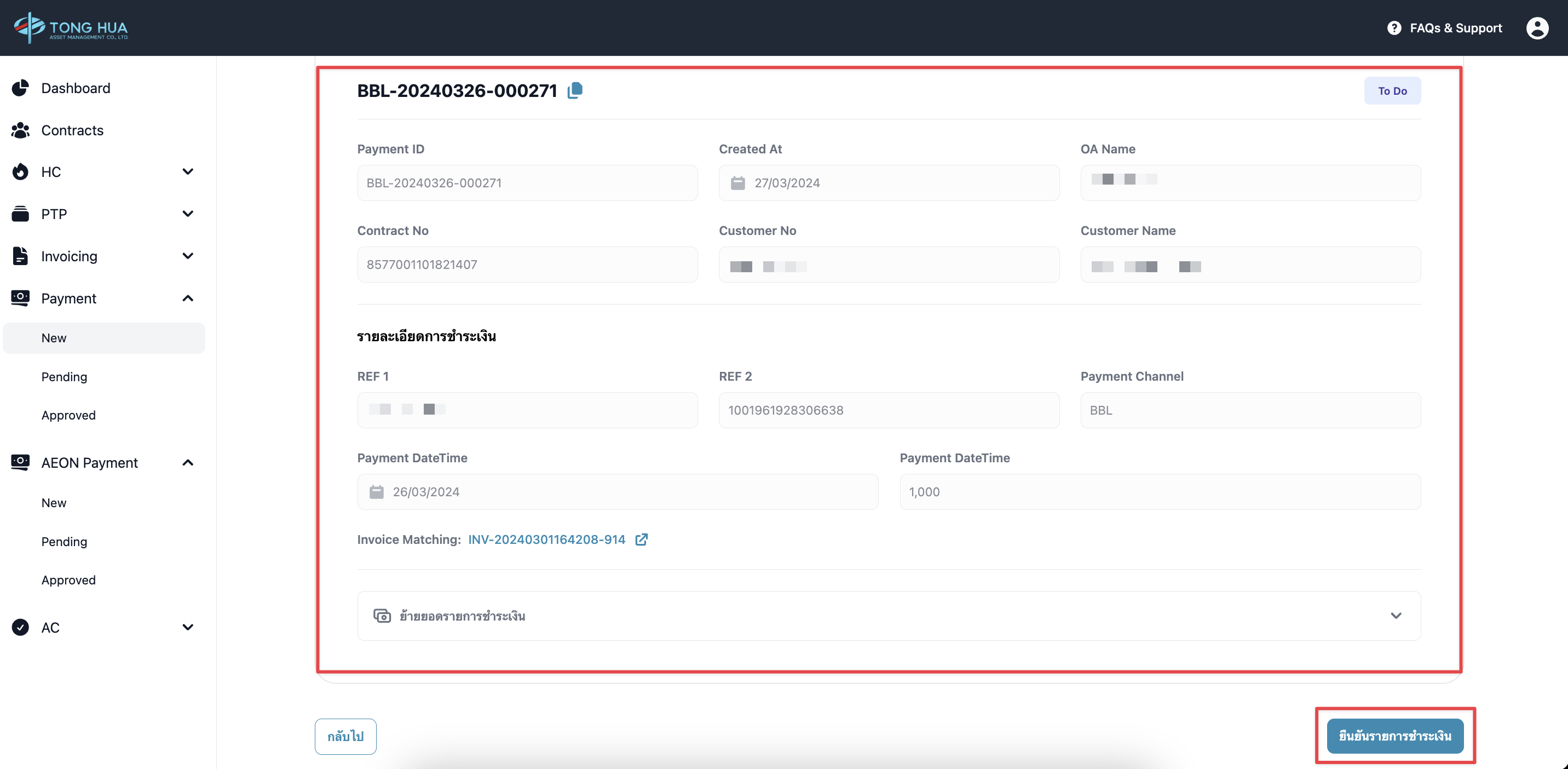The image size is (1568, 769).
Task: Collapse the AEON Payment section
Action: point(187,463)
